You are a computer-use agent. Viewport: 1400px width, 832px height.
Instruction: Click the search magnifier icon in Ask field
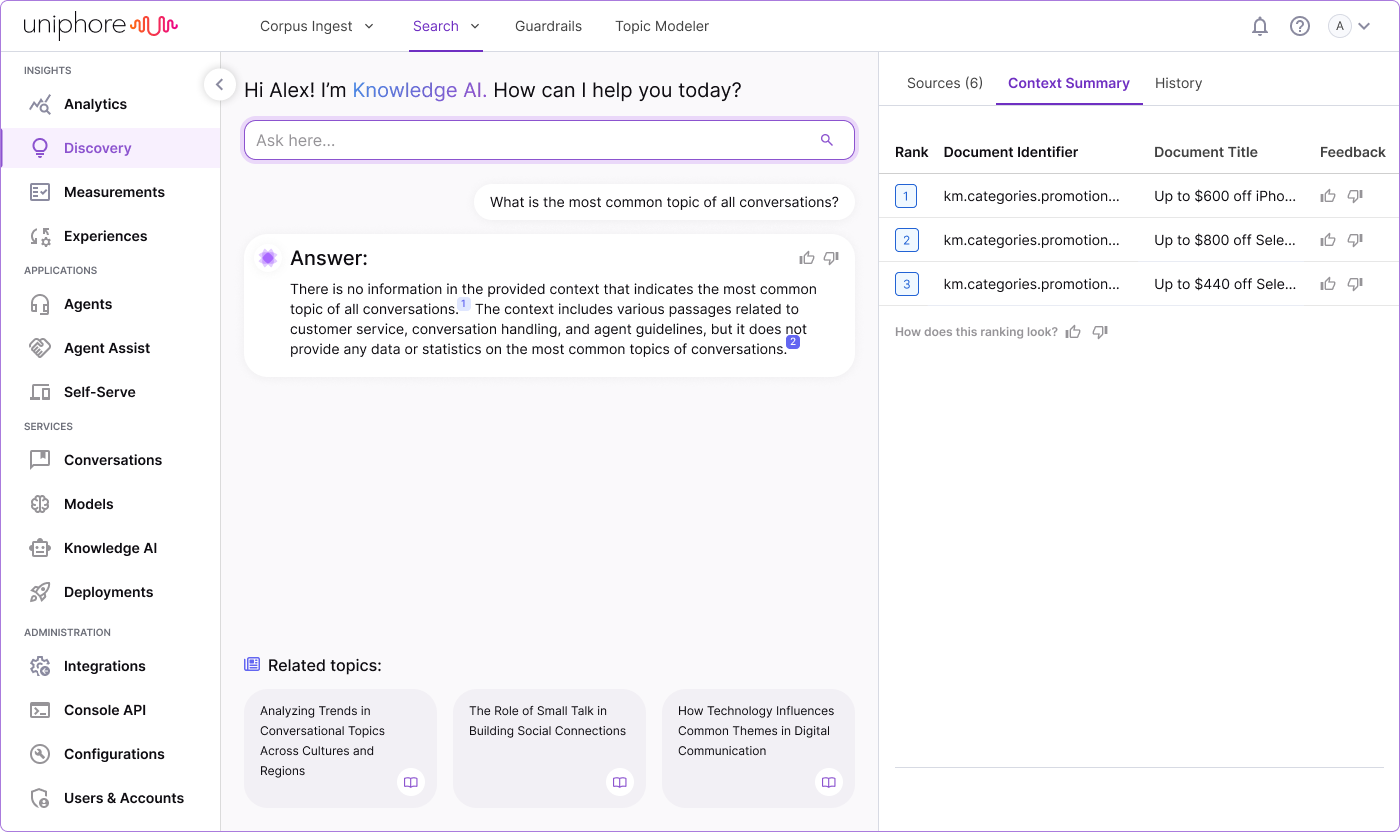[826, 140]
